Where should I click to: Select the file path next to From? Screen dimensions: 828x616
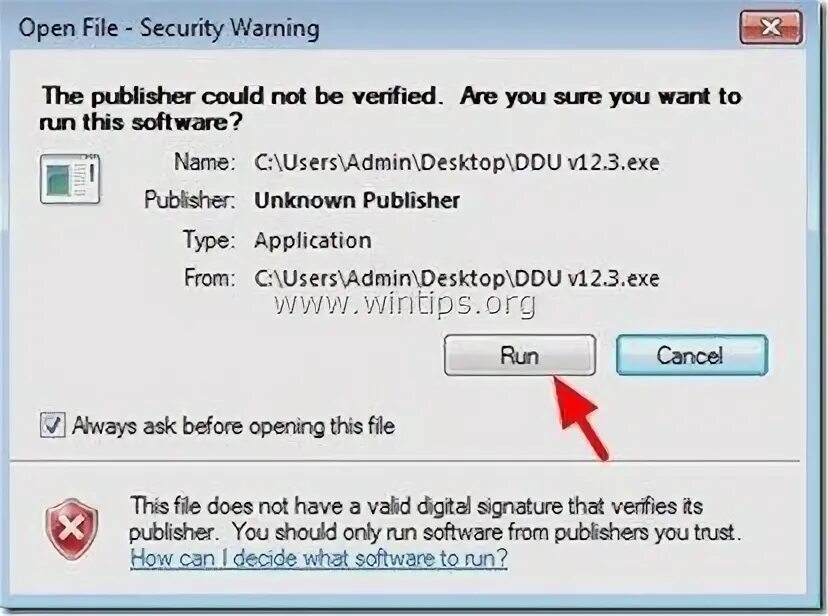point(457,278)
